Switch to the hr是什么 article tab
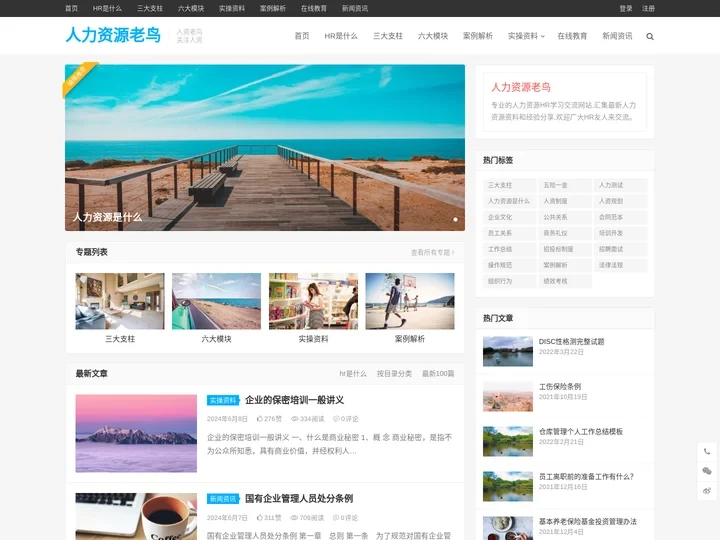The height and width of the screenshot is (540, 720). click(353, 374)
